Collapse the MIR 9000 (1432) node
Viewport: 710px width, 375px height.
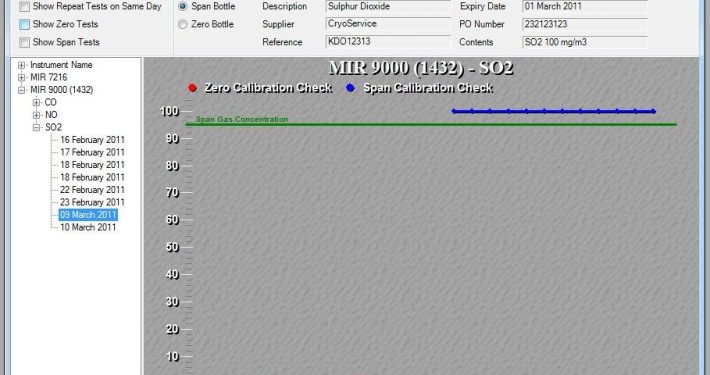pos(21,90)
